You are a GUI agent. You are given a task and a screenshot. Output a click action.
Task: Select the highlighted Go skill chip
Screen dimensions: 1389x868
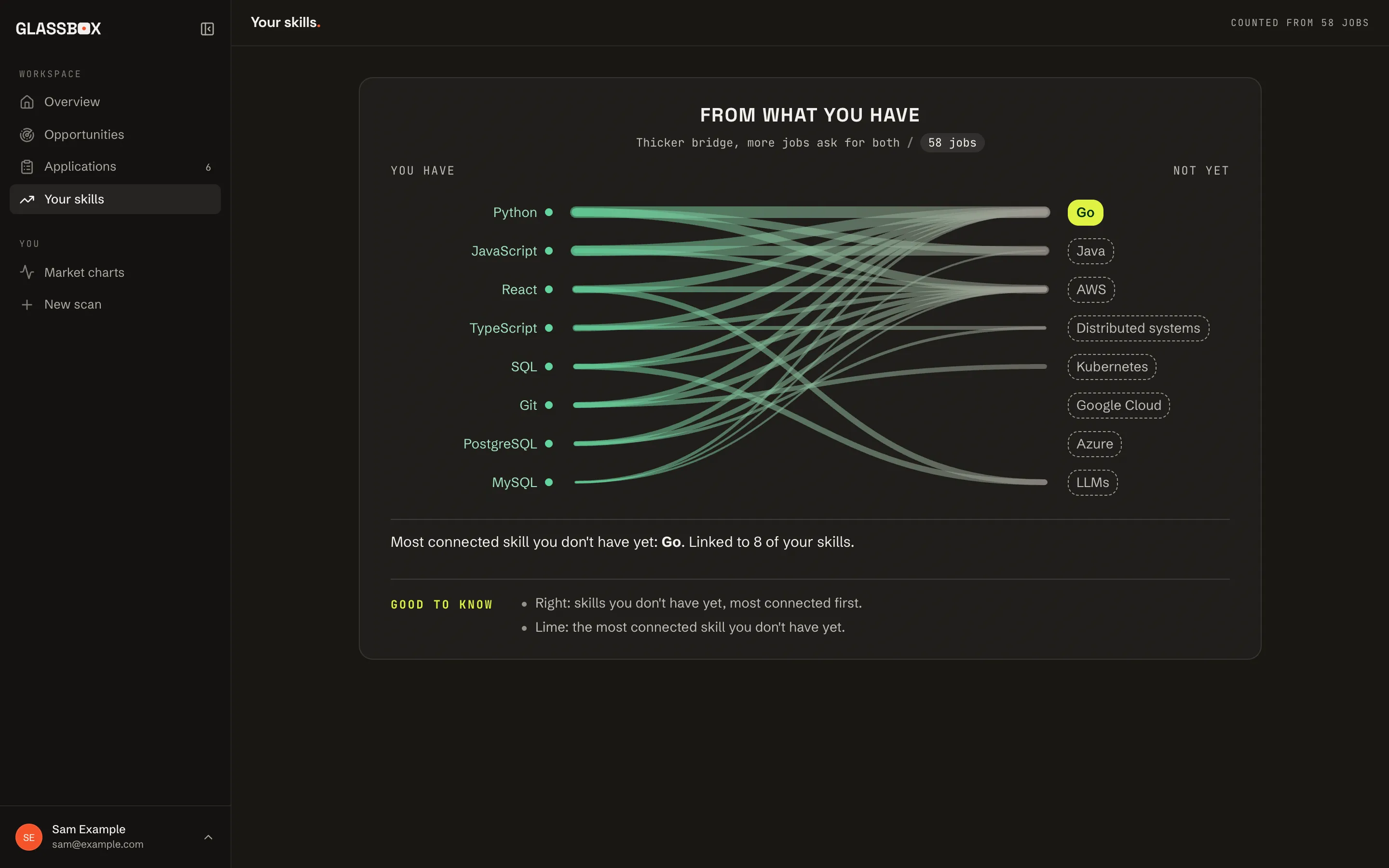tap(1085, 212)
